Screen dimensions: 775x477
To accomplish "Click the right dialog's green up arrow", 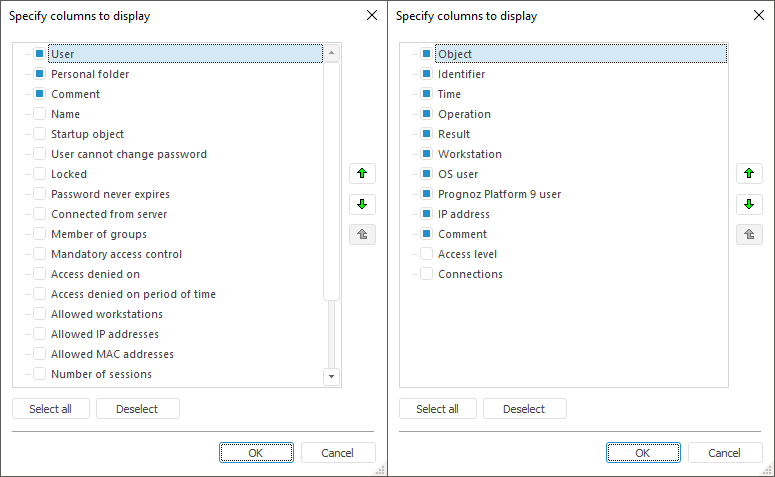I will coord(749,174).
